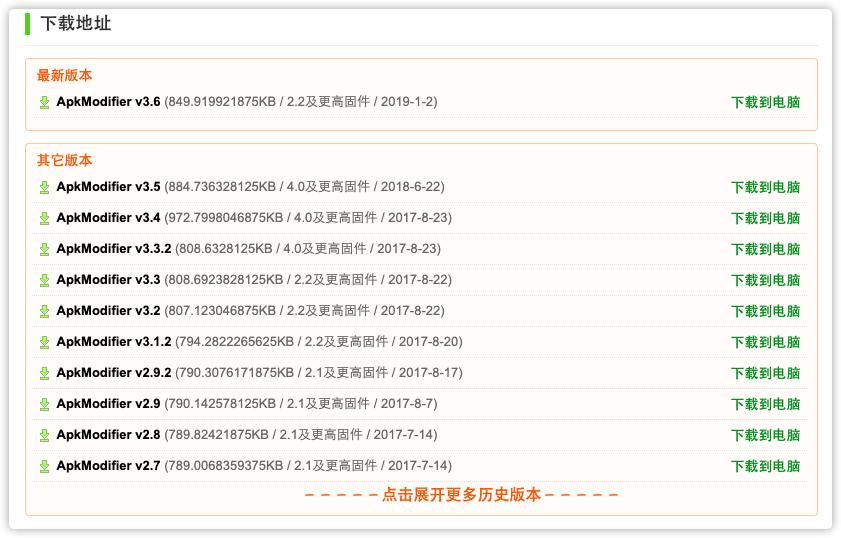
Task: Open the ApkModifier v2.7 title link
Action: (x=108, y=466)
